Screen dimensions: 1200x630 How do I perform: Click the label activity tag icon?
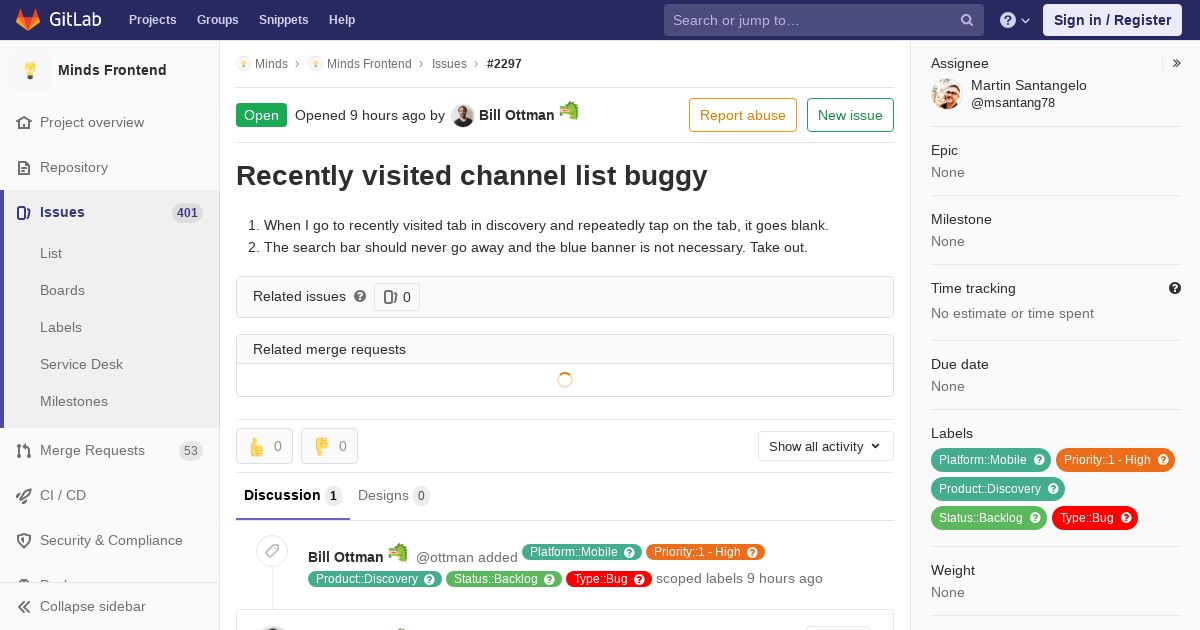(272, 552)
